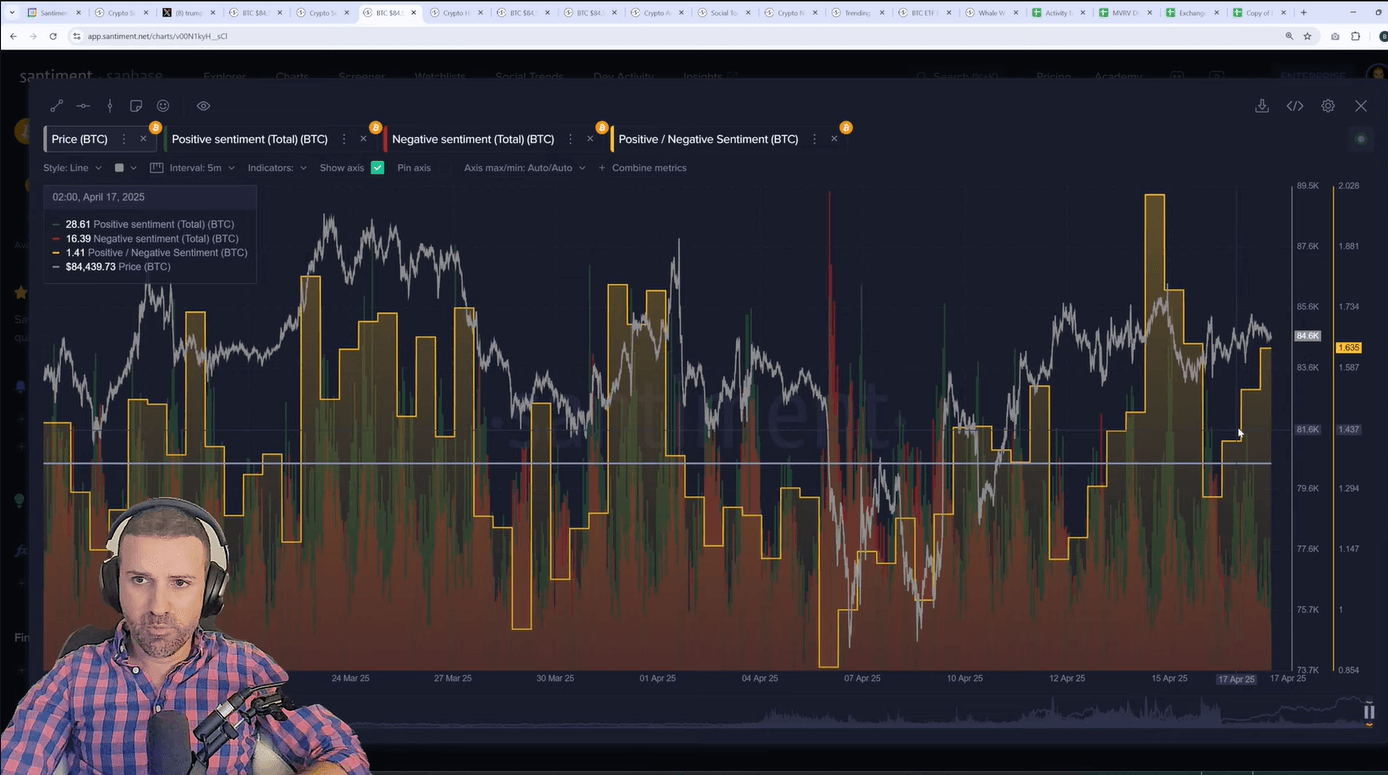Select the horizontal ray drawing tool
Screen dimensions: 1388x775
[83, 106]
